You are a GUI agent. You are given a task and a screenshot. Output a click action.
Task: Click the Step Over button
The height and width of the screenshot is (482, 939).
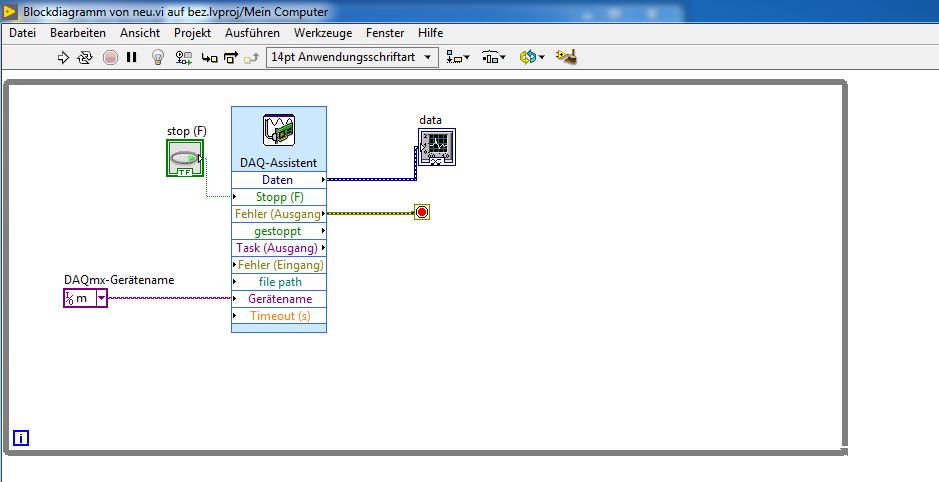pyautogui.click(x=231, y=58)
